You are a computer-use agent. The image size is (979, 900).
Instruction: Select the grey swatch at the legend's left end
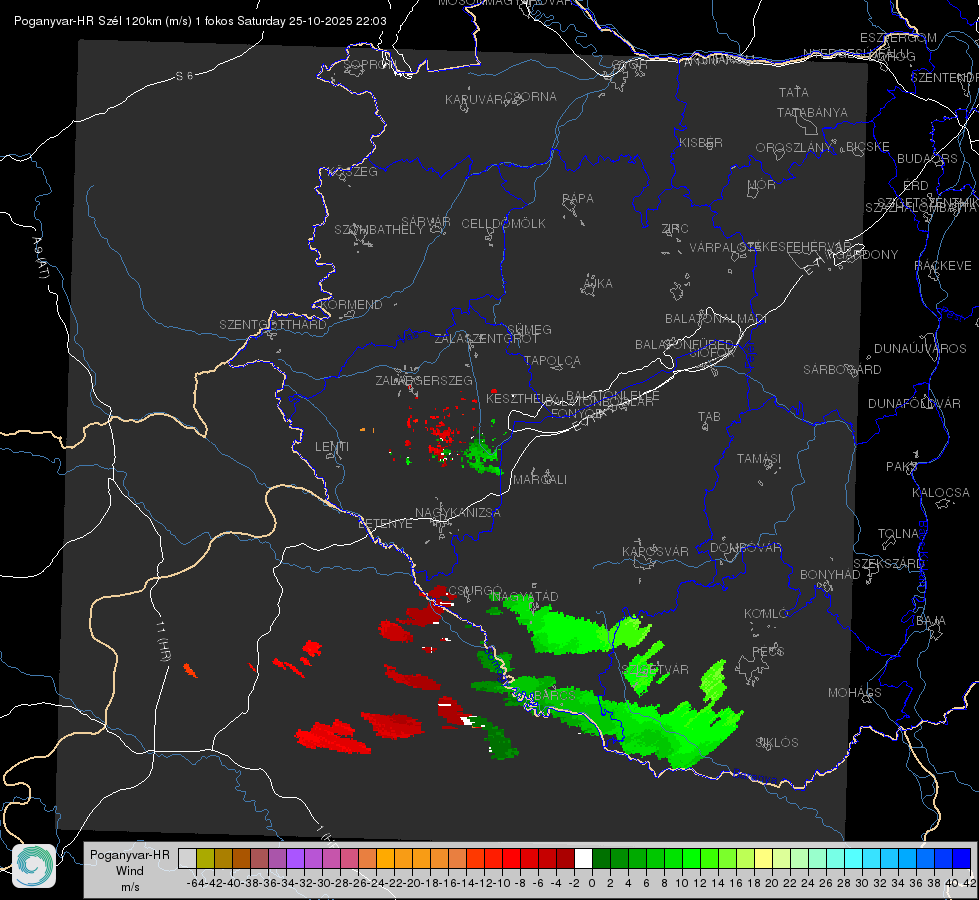pos(187,858)
